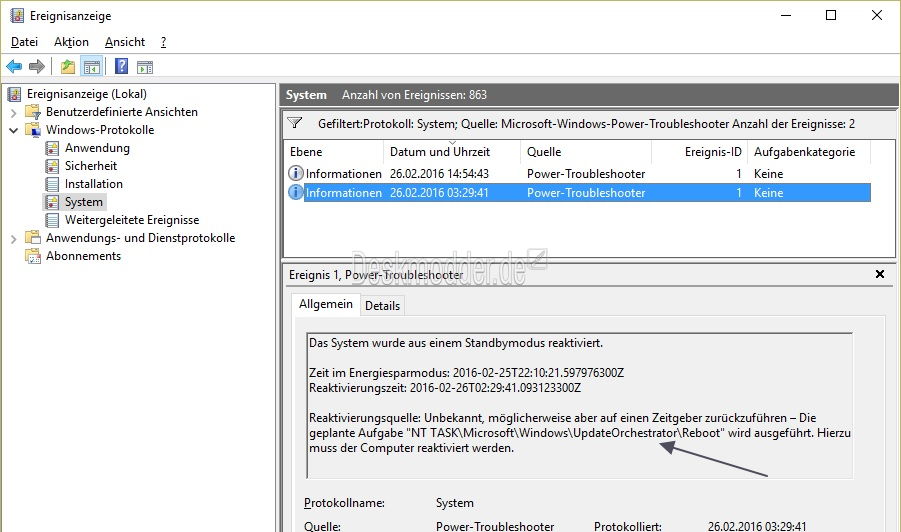Click the System log icon in tree

(52, 202)
